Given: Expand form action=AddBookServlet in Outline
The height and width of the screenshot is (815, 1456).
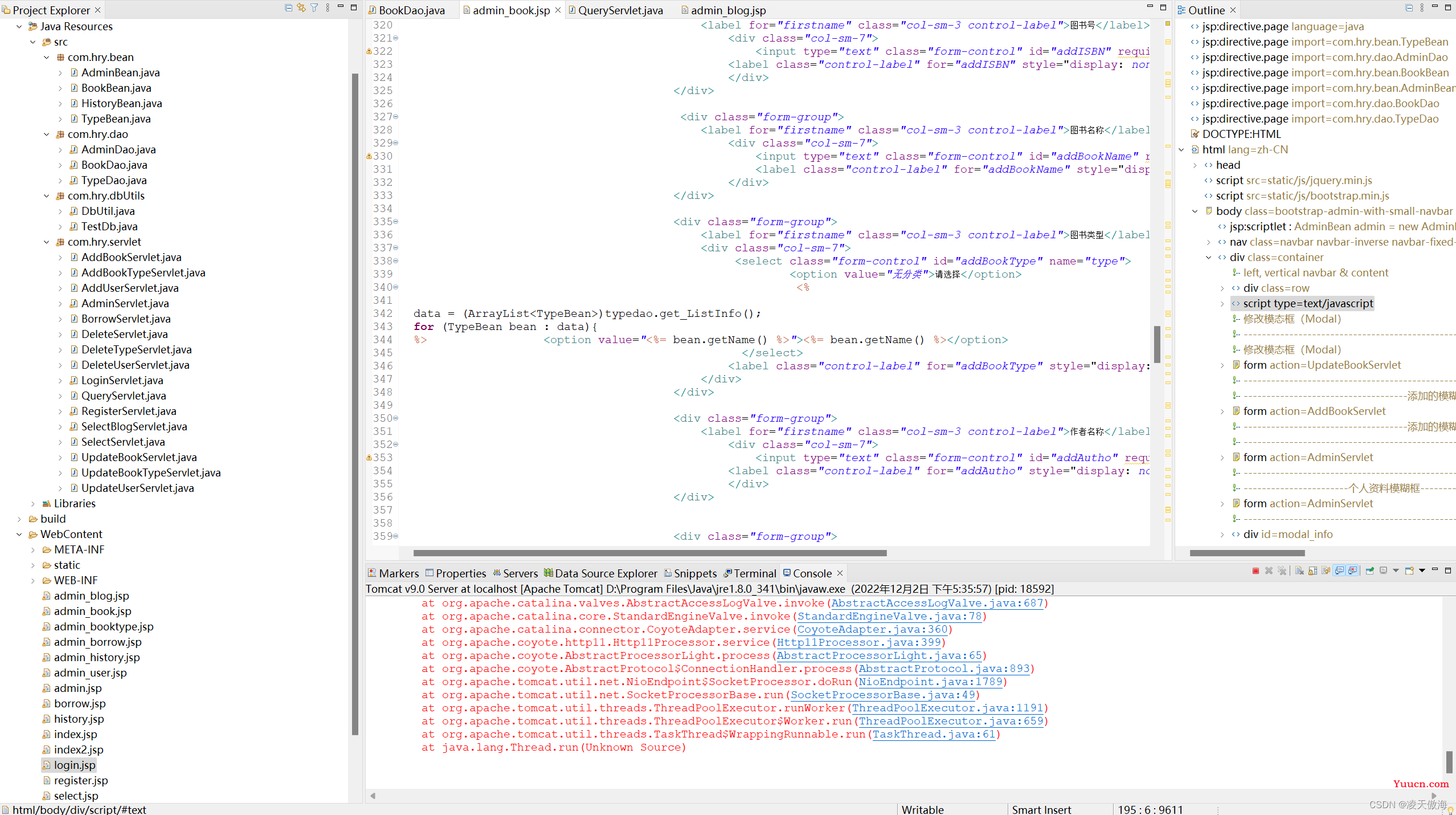Looking at the screenshot, I should click(1222, 411).
